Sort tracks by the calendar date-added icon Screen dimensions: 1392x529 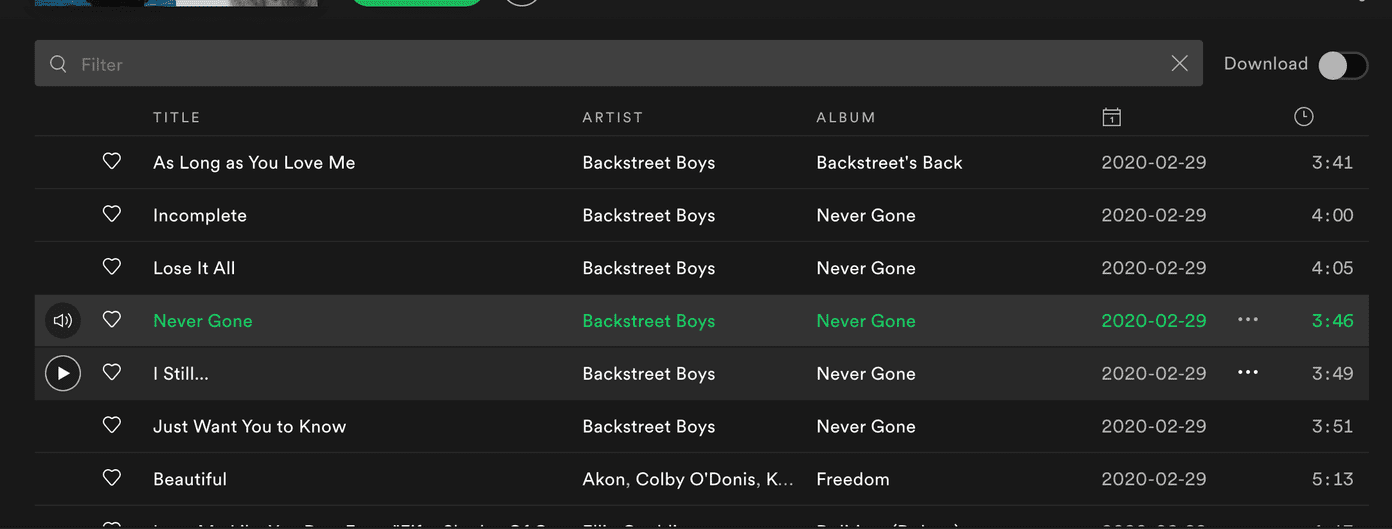point(1111,117)
